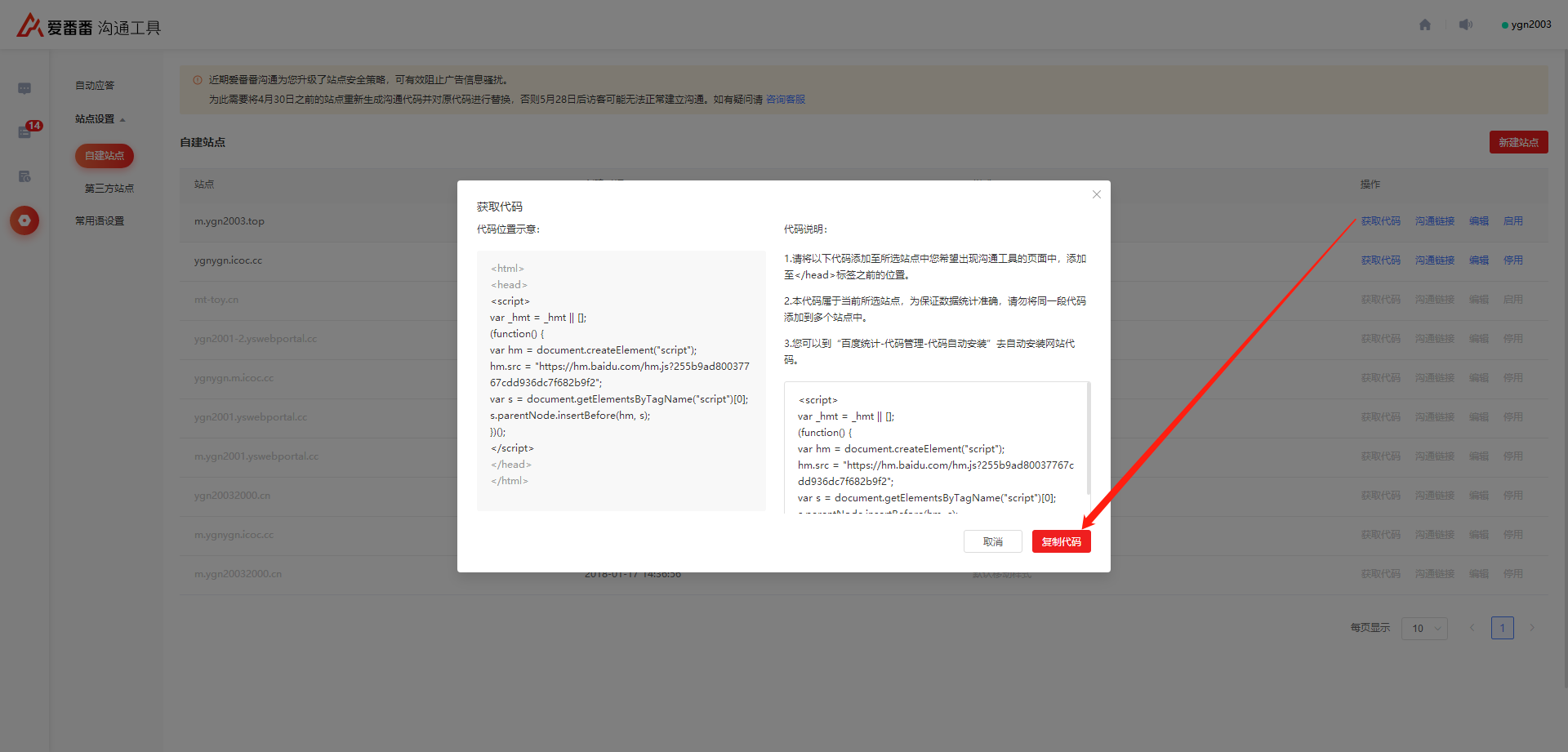1568x752 pixels.
Task: Click the red 复制代码 copy code button
Action: point(1061,541)
